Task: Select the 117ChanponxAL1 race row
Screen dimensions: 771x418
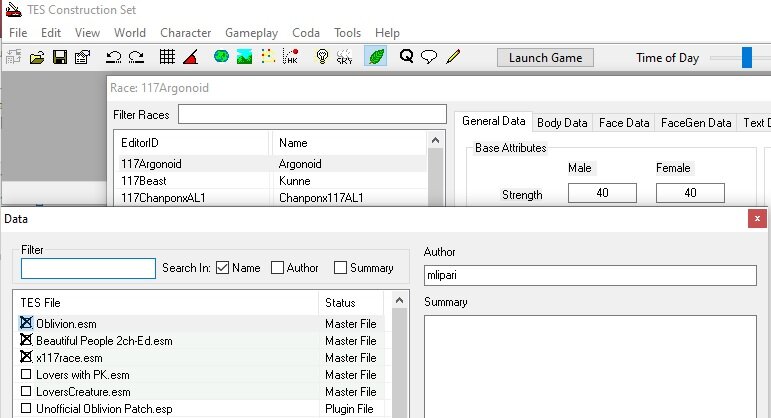Action: (272, 198)
